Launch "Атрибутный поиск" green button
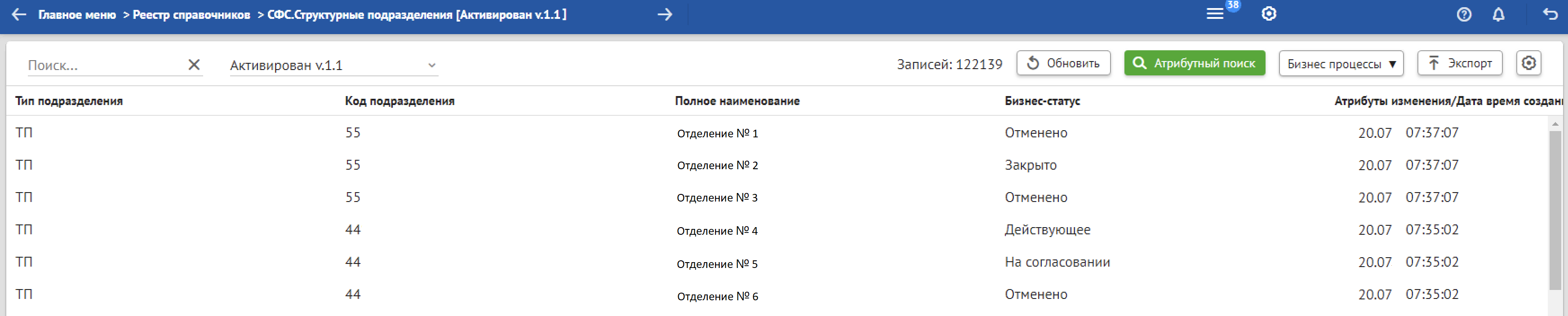The image size is (1568, 316). (x=1194, y=63)
